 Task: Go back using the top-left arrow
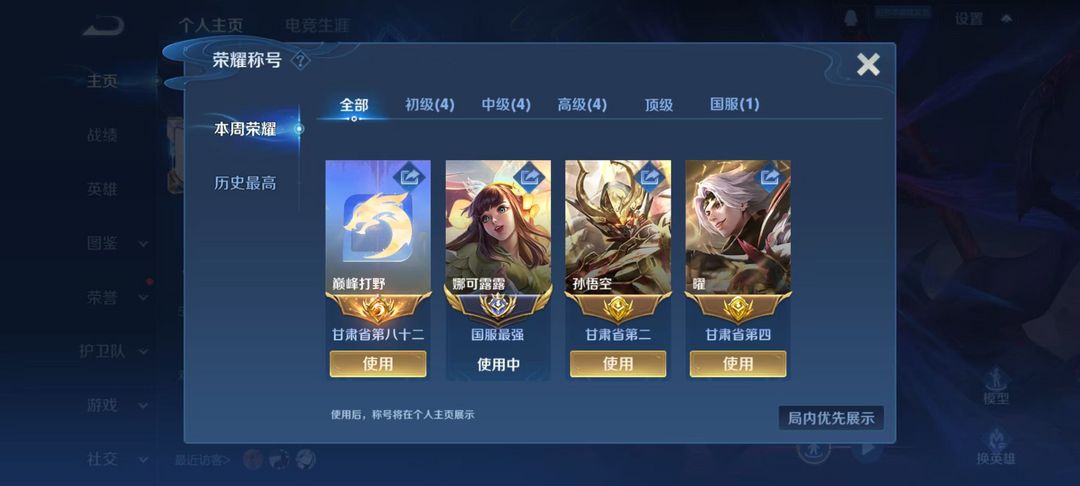103,26
